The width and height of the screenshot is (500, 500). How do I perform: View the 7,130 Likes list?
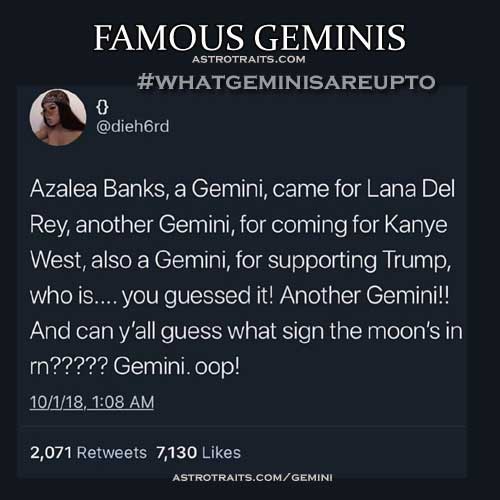point(198,453)
